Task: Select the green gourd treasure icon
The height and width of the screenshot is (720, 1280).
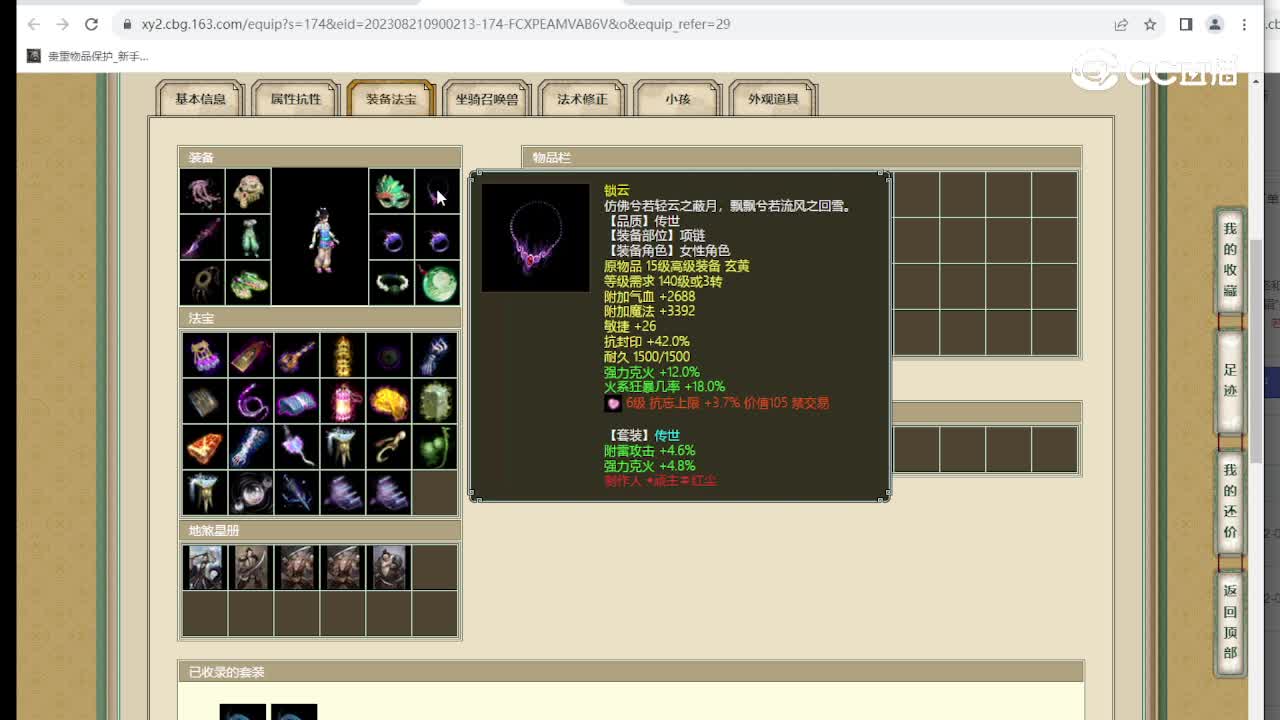Action: [x=435, y=447]
